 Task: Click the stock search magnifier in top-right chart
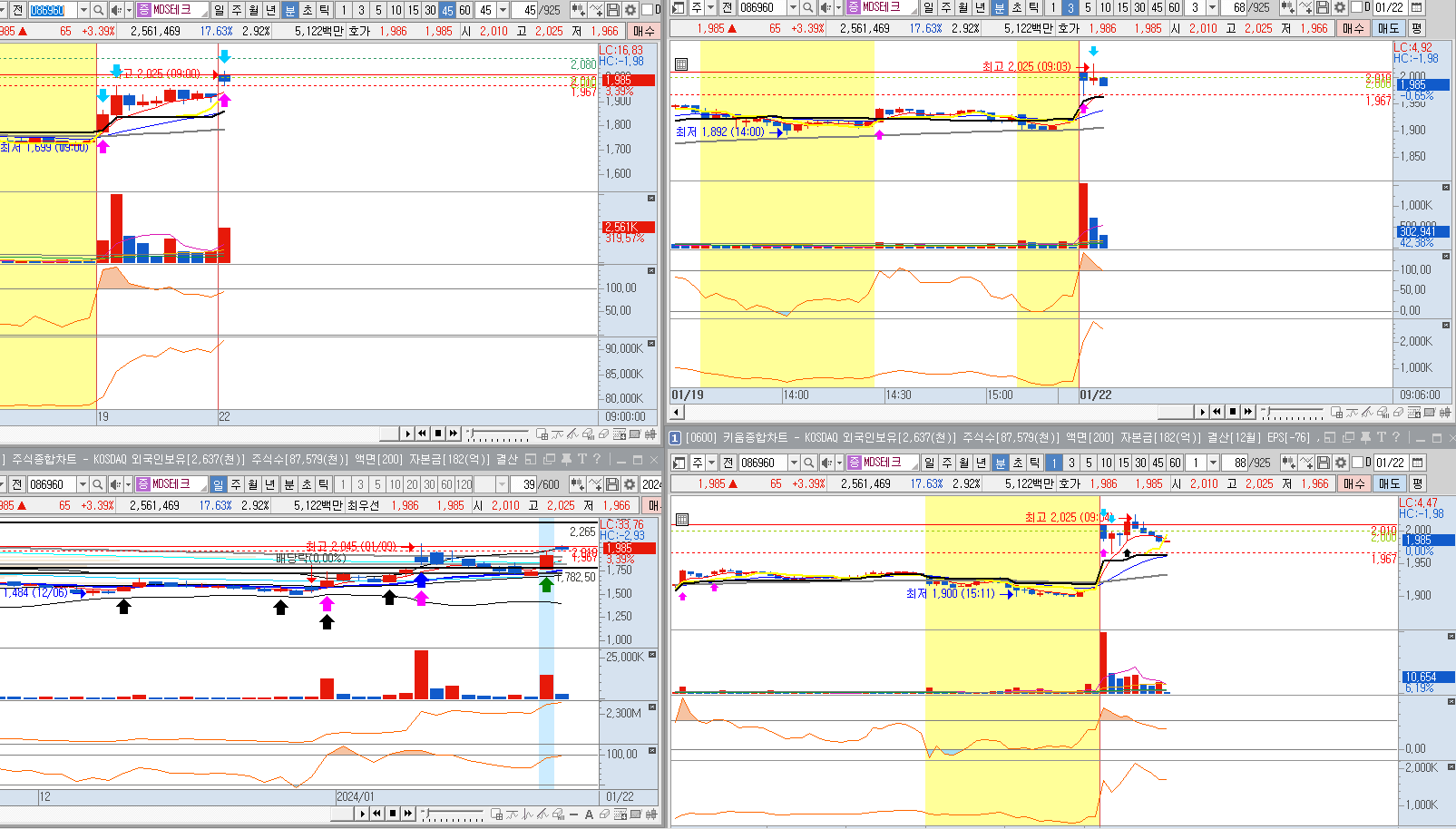[807, 7]
